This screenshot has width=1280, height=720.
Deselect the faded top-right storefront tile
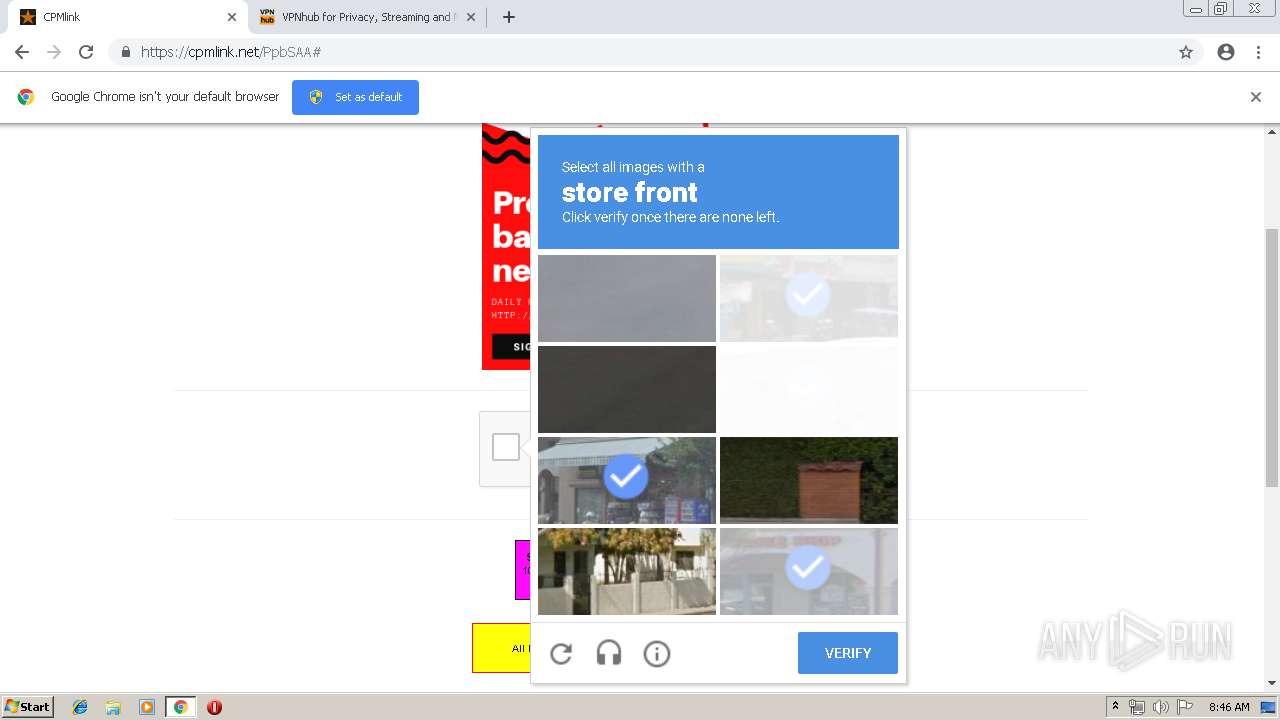point(809,298)
